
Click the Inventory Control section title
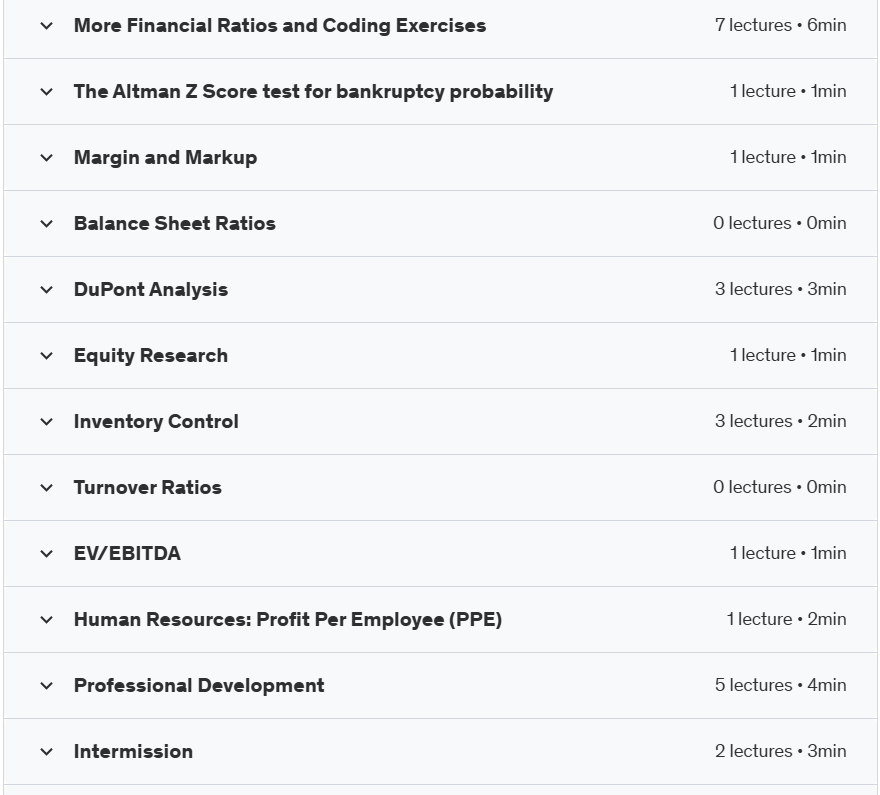(156, 421)
